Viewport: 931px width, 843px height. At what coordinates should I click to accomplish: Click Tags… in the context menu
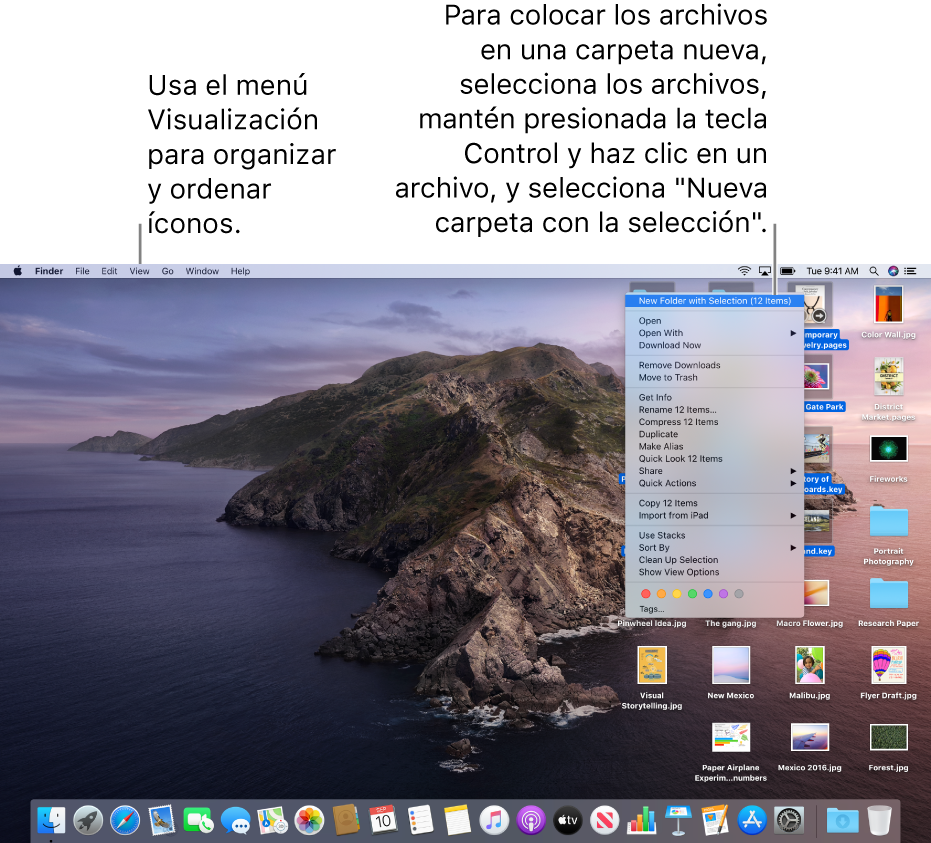651,609
